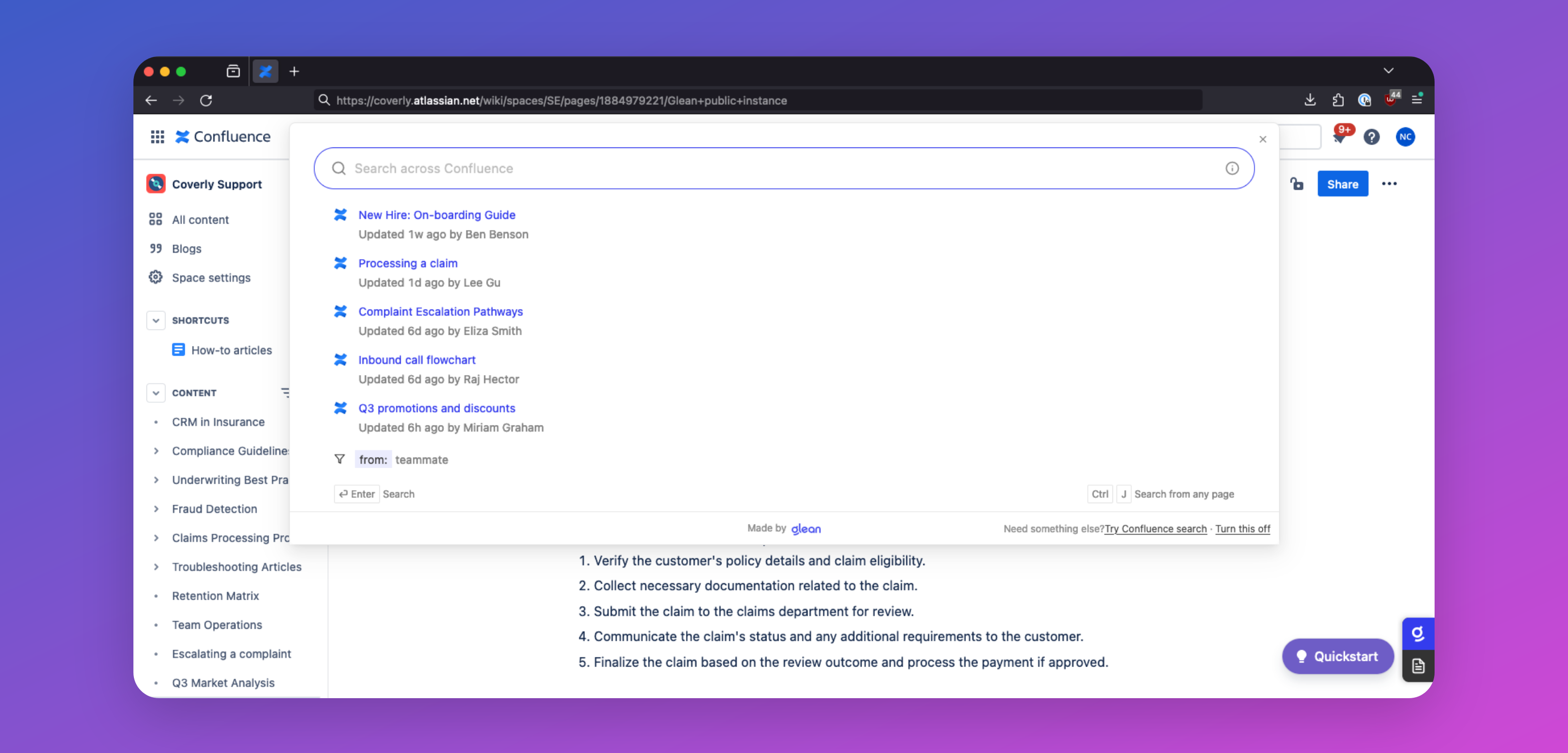1568x753 pixels.
Task: Collapse the SHORTCUTS section
Action: pyautogui.click(x=156, y=320)
